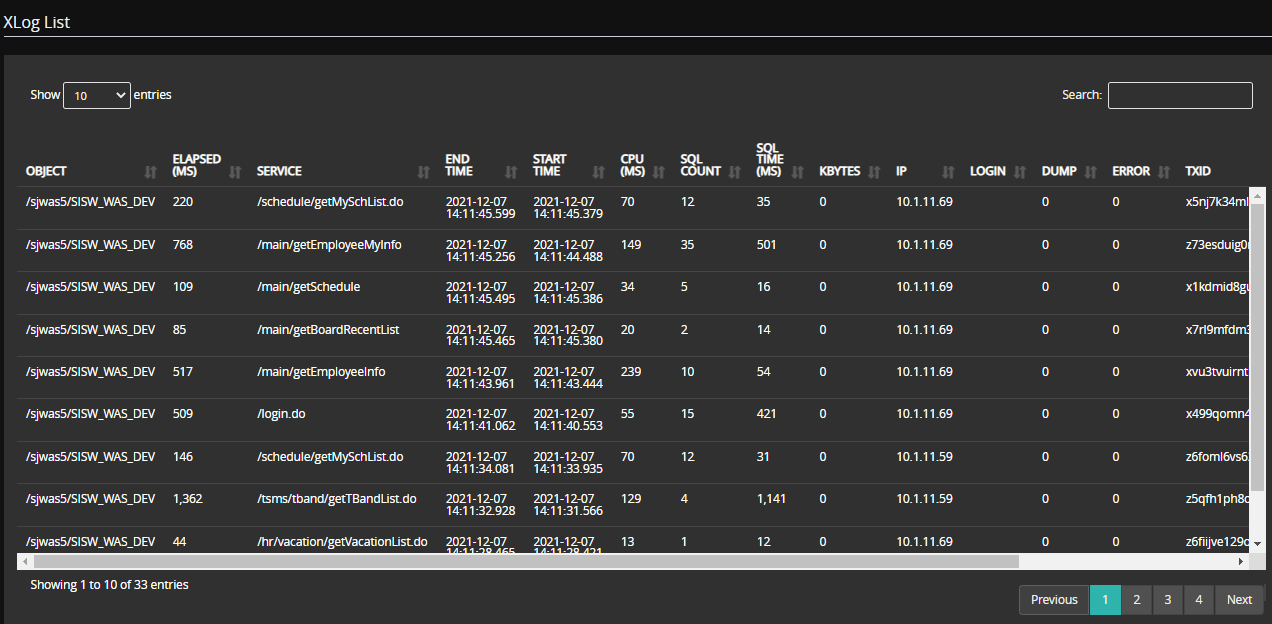Open page 2 of results
The image size is (1272, 624).
point(1136,599)
